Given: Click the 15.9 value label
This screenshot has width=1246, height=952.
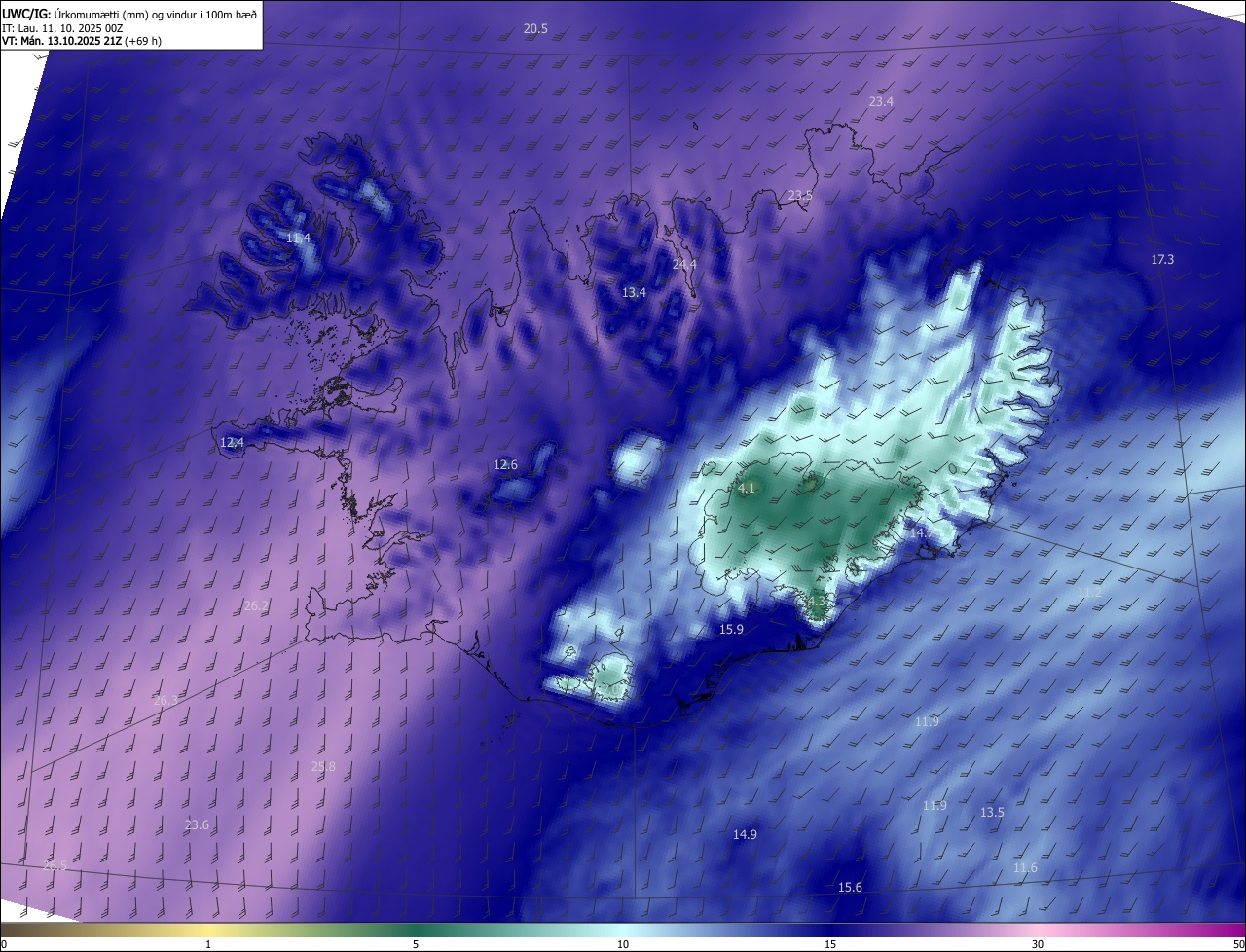Looking at the screenshot, I should (x=731, y=630).
